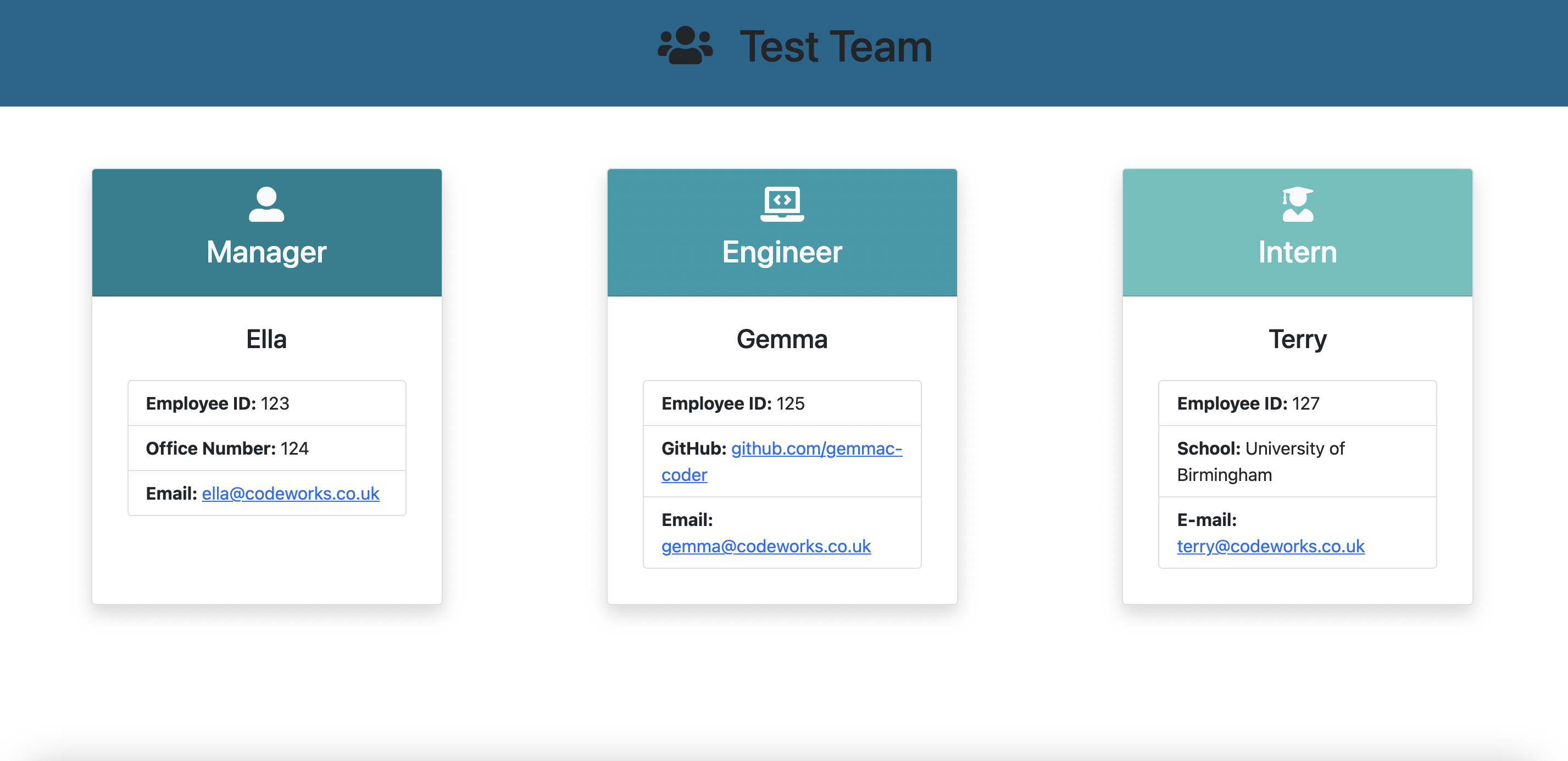
Task: Click the Intern graduate cap icon
Action: pyautogui.click(x=1297, y=204)
